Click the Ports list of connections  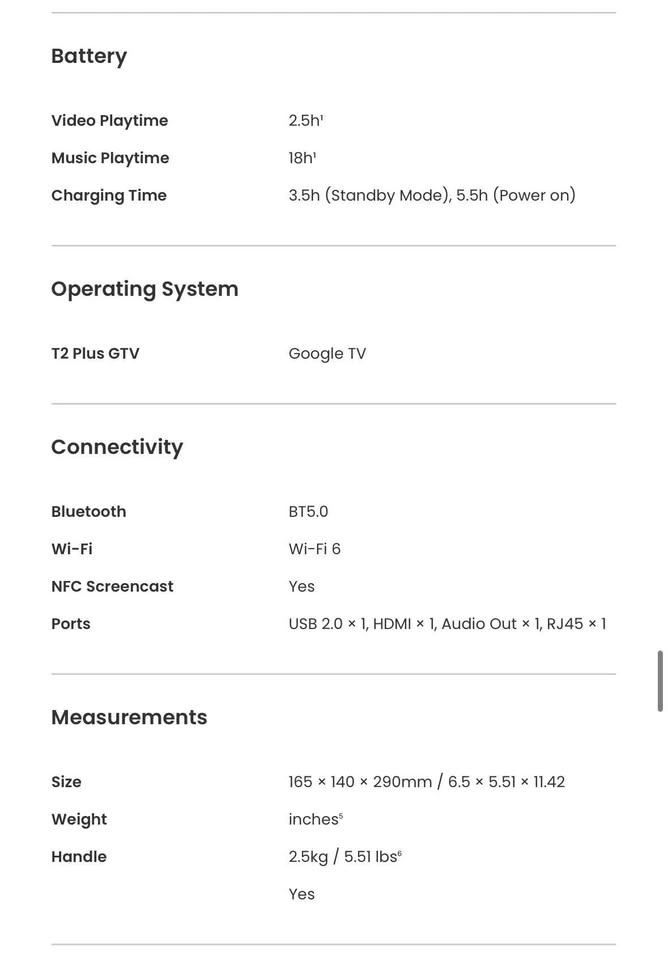click(447, 624)
